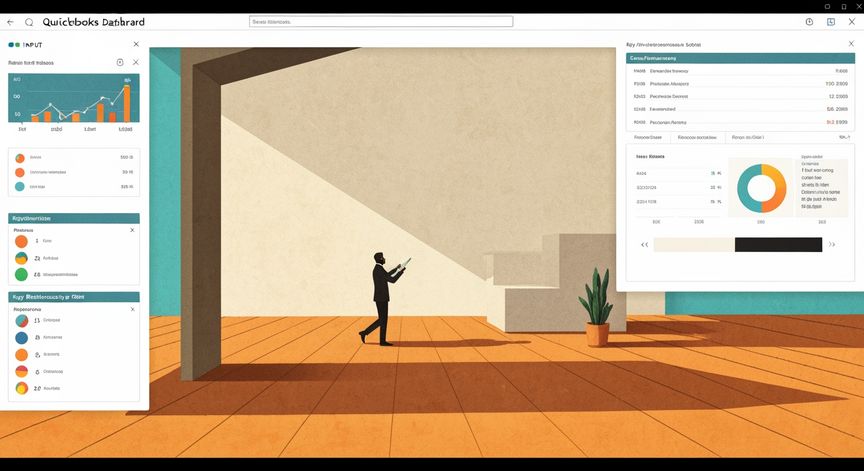This screenshot has width=864, height=471.
Task: Close the right-hand report panel
Action: tap(851, 44)
